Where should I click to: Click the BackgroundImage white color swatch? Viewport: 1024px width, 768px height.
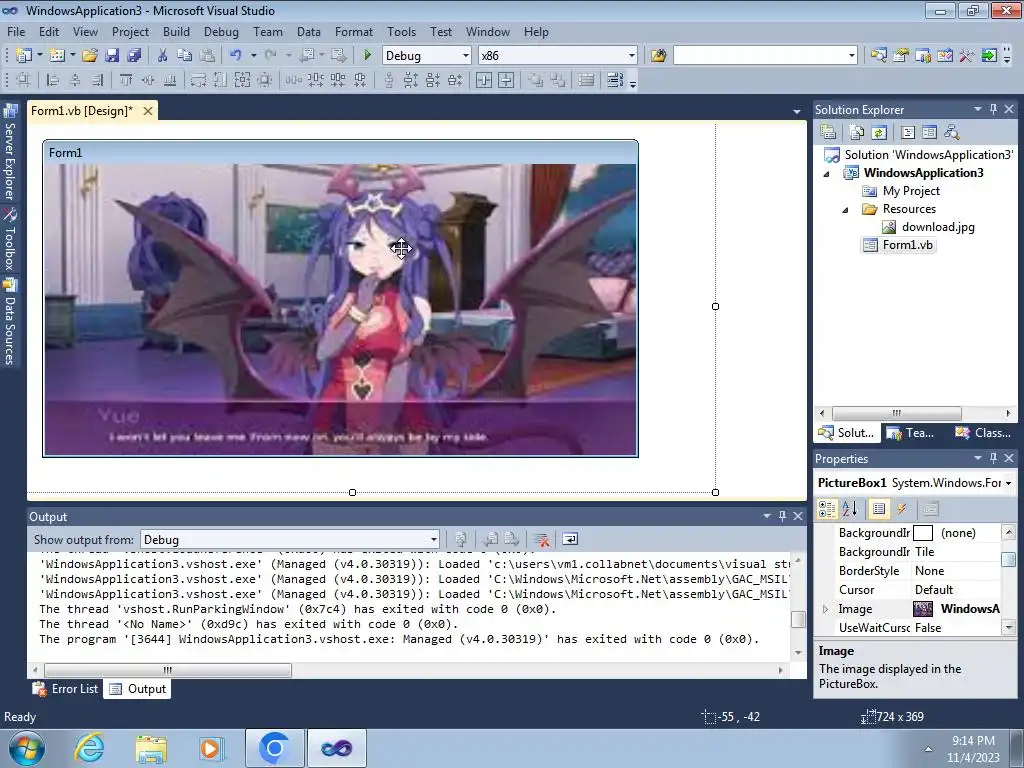click(x=923, y=533)
